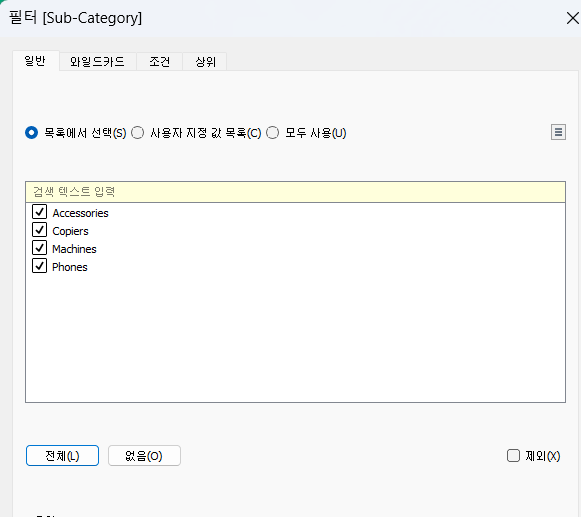This screenshot has height=517, width=581.
Task: Click the 전체(L) button
Action: point(62,455)
